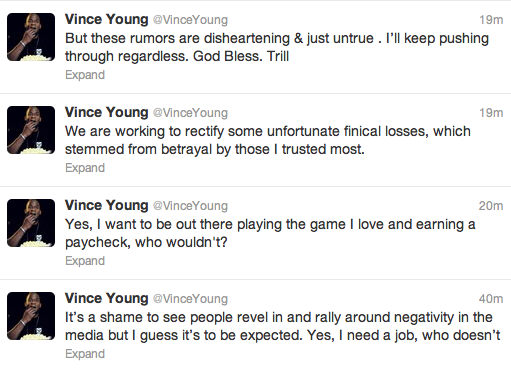Open the Vince Young name on the first tweet

click(107, 20)
